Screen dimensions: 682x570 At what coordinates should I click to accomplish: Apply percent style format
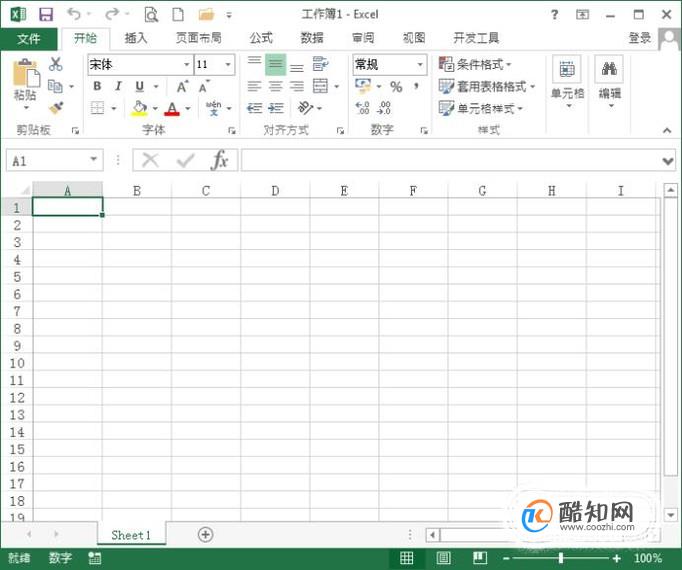[x=396, y=87]
